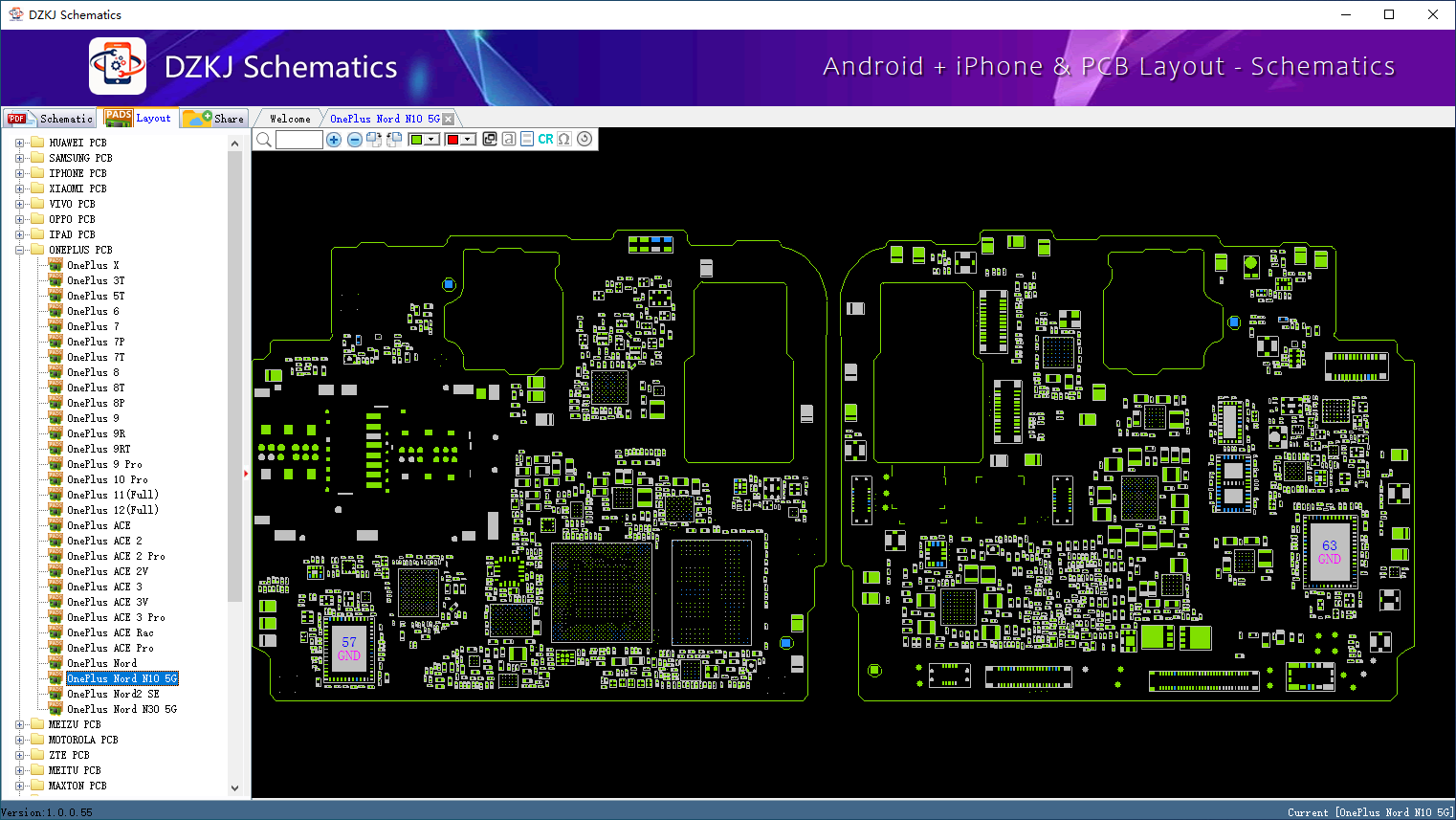Viewport: 1456px width, 820px height.
Task: Click the PCB icon beside OnePlus ACE Pro
Action: click(56, 648)
